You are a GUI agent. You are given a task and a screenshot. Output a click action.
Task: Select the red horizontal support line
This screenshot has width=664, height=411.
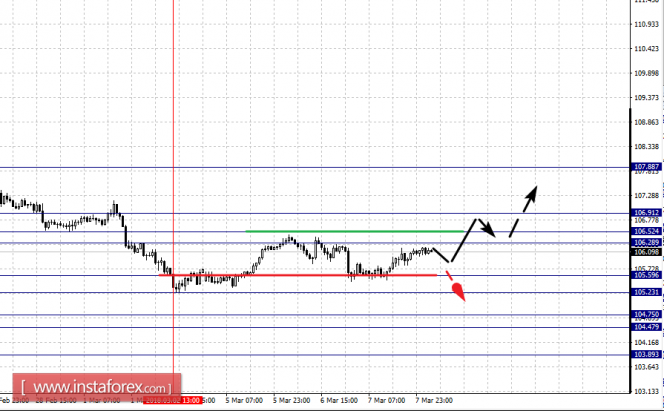tap(298, 275)
